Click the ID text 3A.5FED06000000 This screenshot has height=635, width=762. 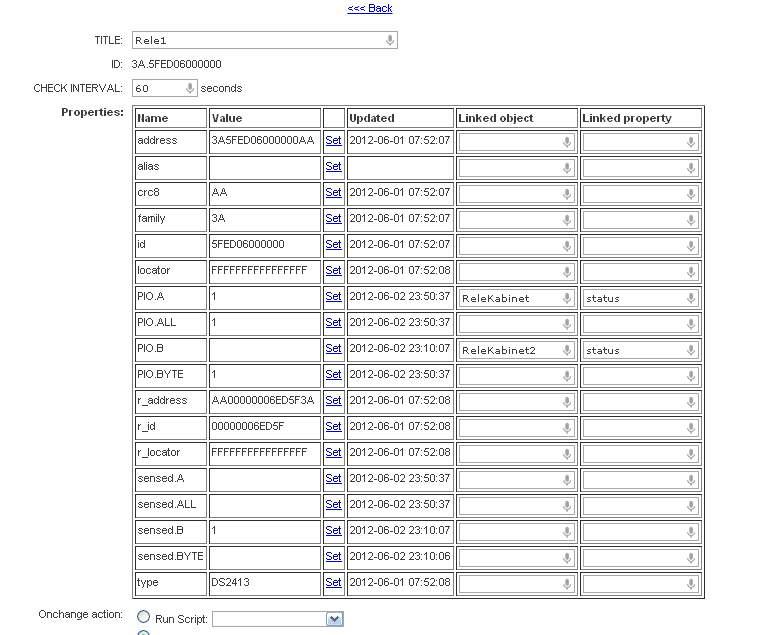176,64
